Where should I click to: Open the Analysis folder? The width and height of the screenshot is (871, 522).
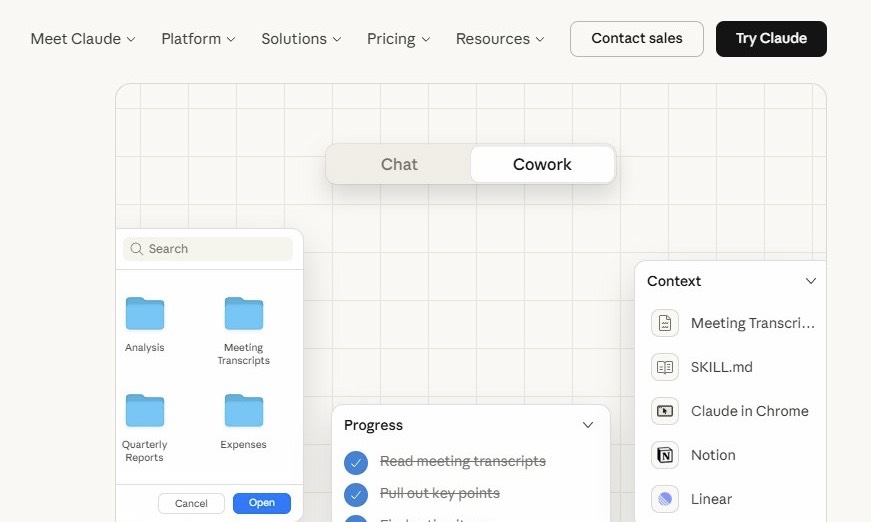pos(145,314)
